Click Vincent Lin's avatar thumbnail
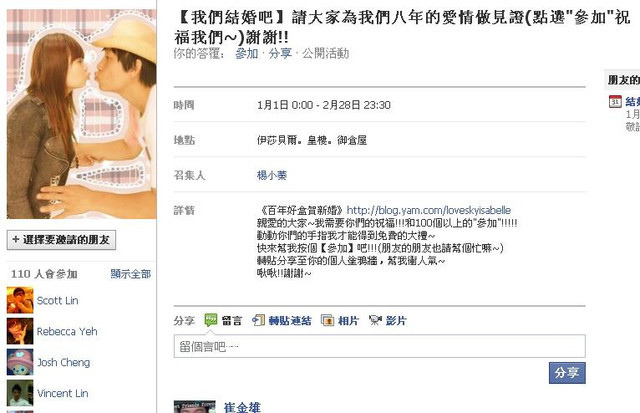 [x=20, y=393]
